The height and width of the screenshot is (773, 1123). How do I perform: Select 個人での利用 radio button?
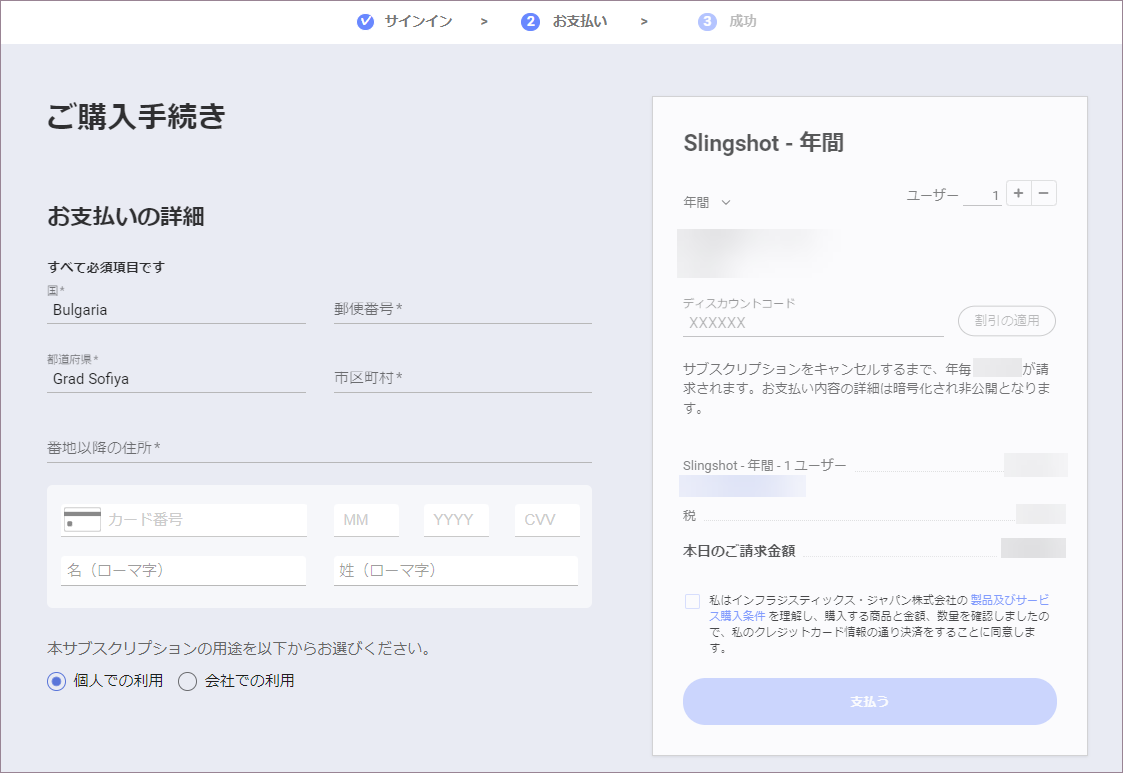click(x=57, y=681)
